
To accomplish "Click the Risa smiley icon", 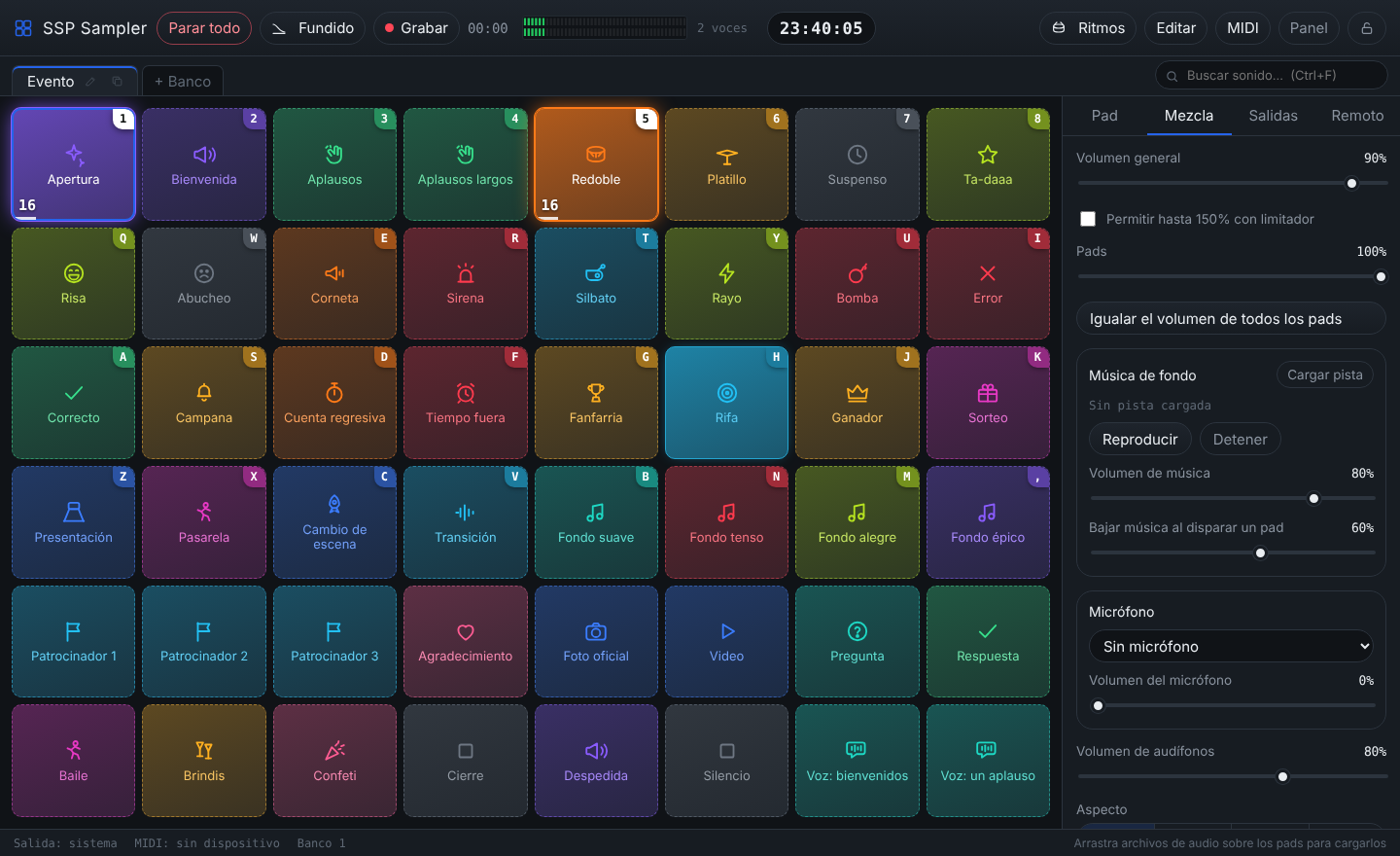I will tap(74, 273).
